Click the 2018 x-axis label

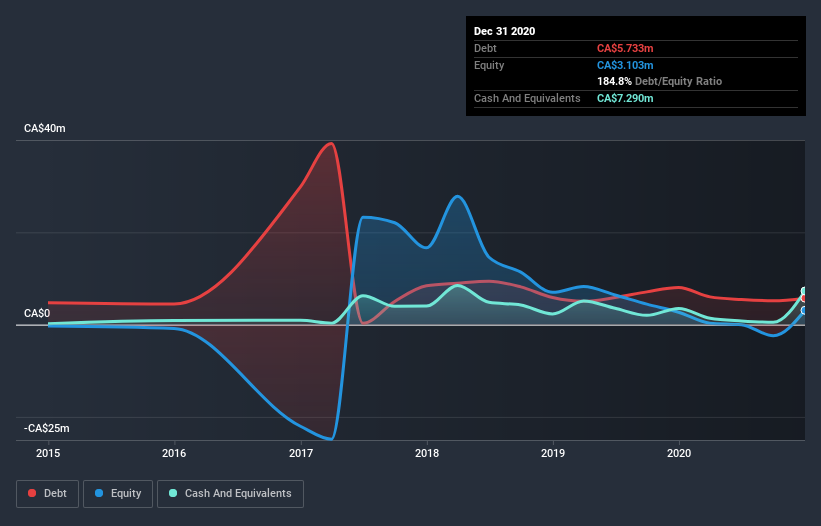[427, 453]
